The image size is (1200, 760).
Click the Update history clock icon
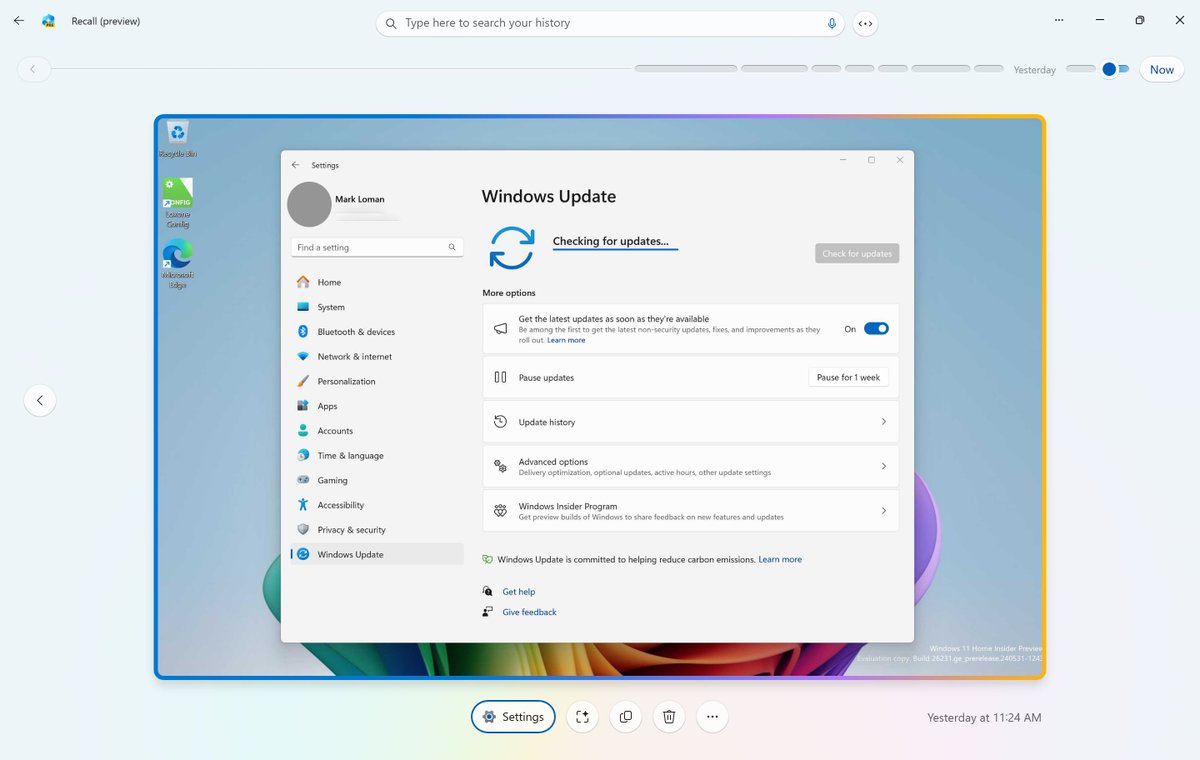pyautogui.click(x=500, y=422)
